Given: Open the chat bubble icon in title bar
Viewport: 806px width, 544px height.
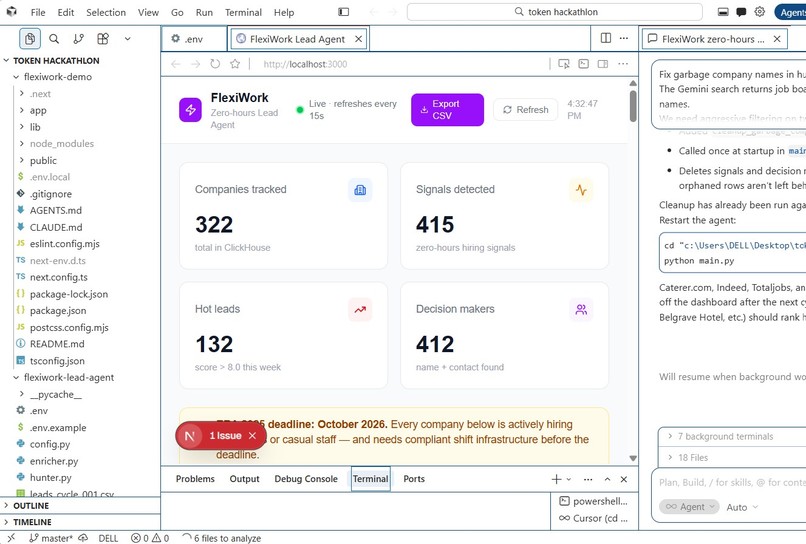Looking at the screenshot, I should (741, 12).
